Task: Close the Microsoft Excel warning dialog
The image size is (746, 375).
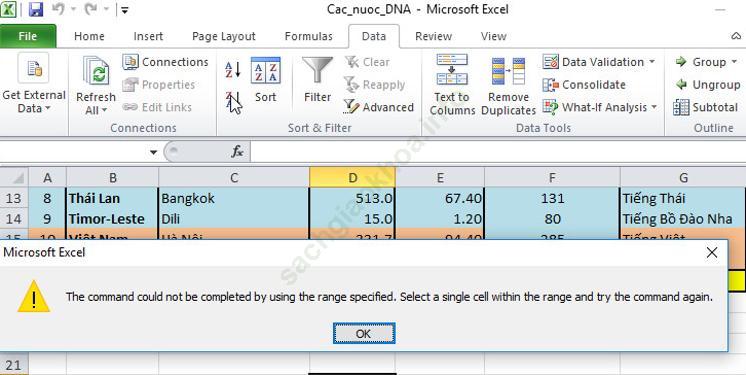Action: tap(712, 253)
